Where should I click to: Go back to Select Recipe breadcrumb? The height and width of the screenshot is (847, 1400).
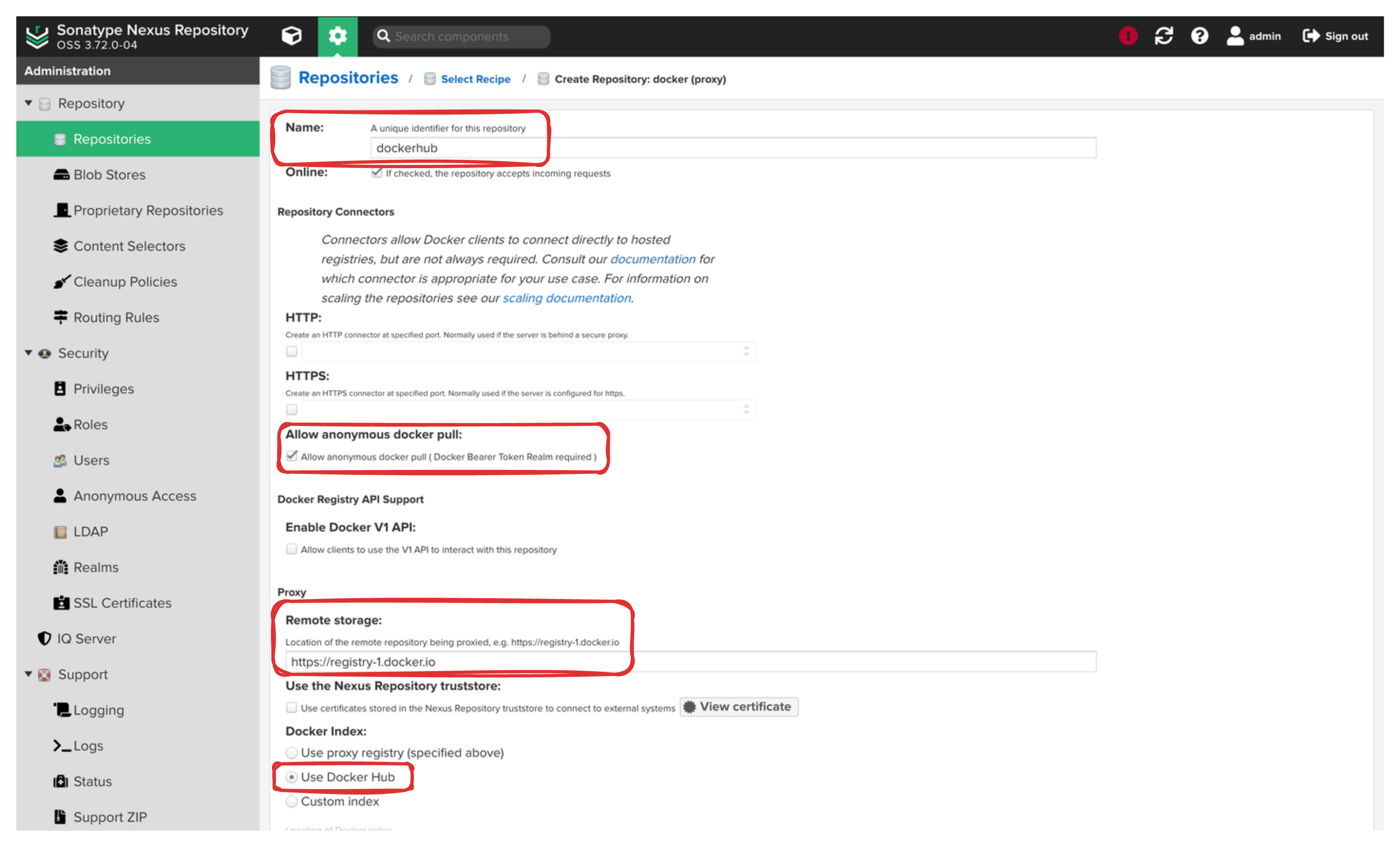pos(475,79)
